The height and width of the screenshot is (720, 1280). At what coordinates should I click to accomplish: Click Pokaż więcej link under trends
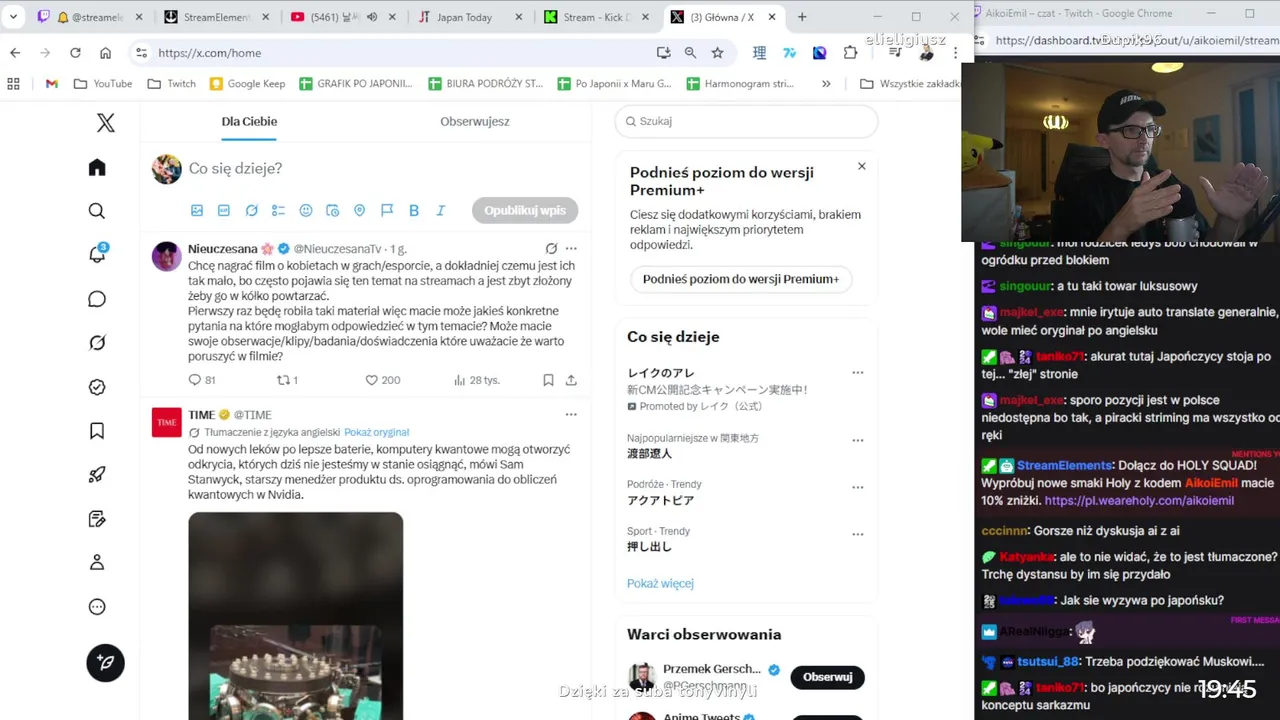pyautogui.click(x=660, y=583)
